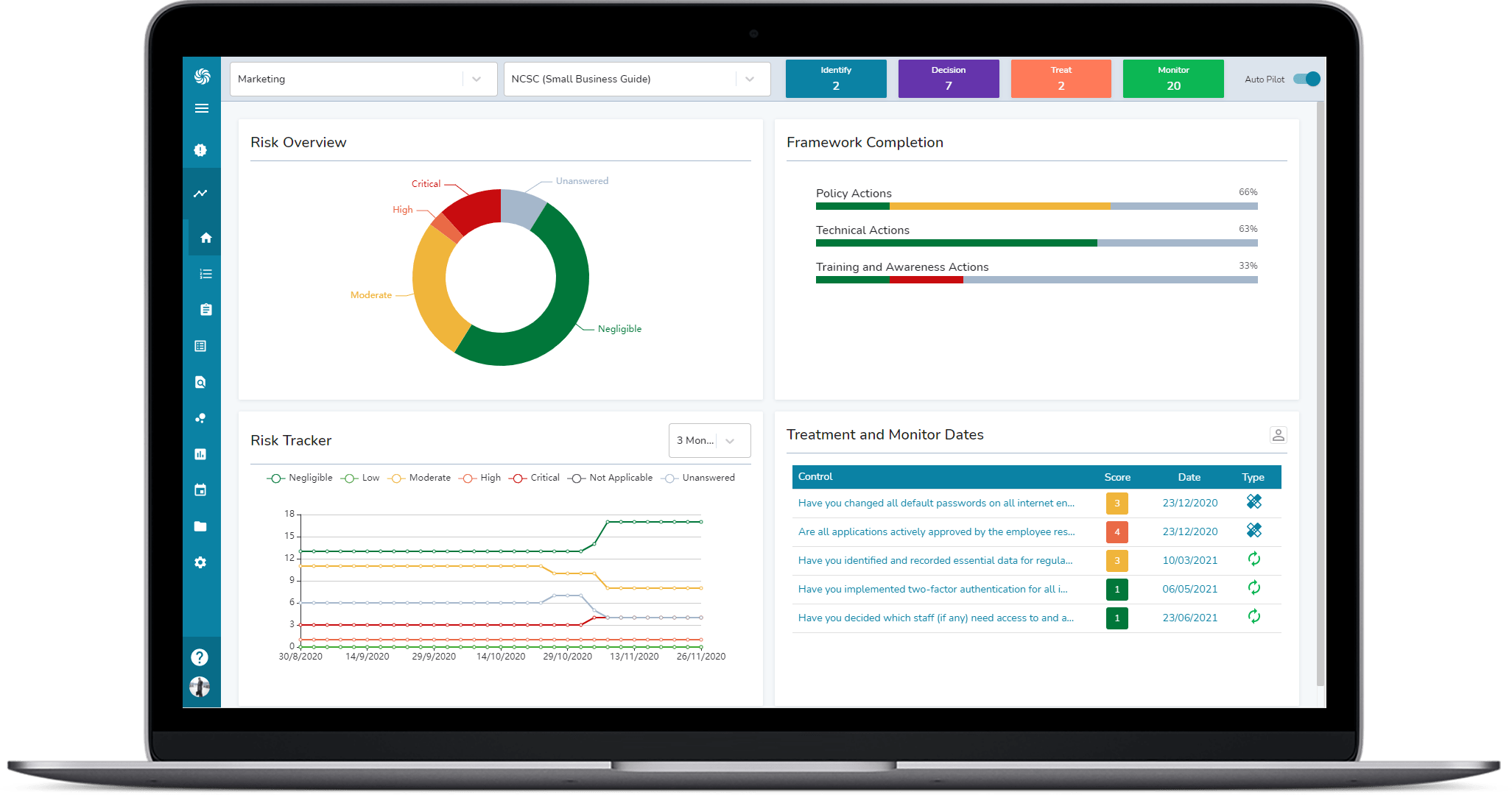Open the help question mark icon
This screenshot has width=1512, height=795.
click(x=200, y=657)
